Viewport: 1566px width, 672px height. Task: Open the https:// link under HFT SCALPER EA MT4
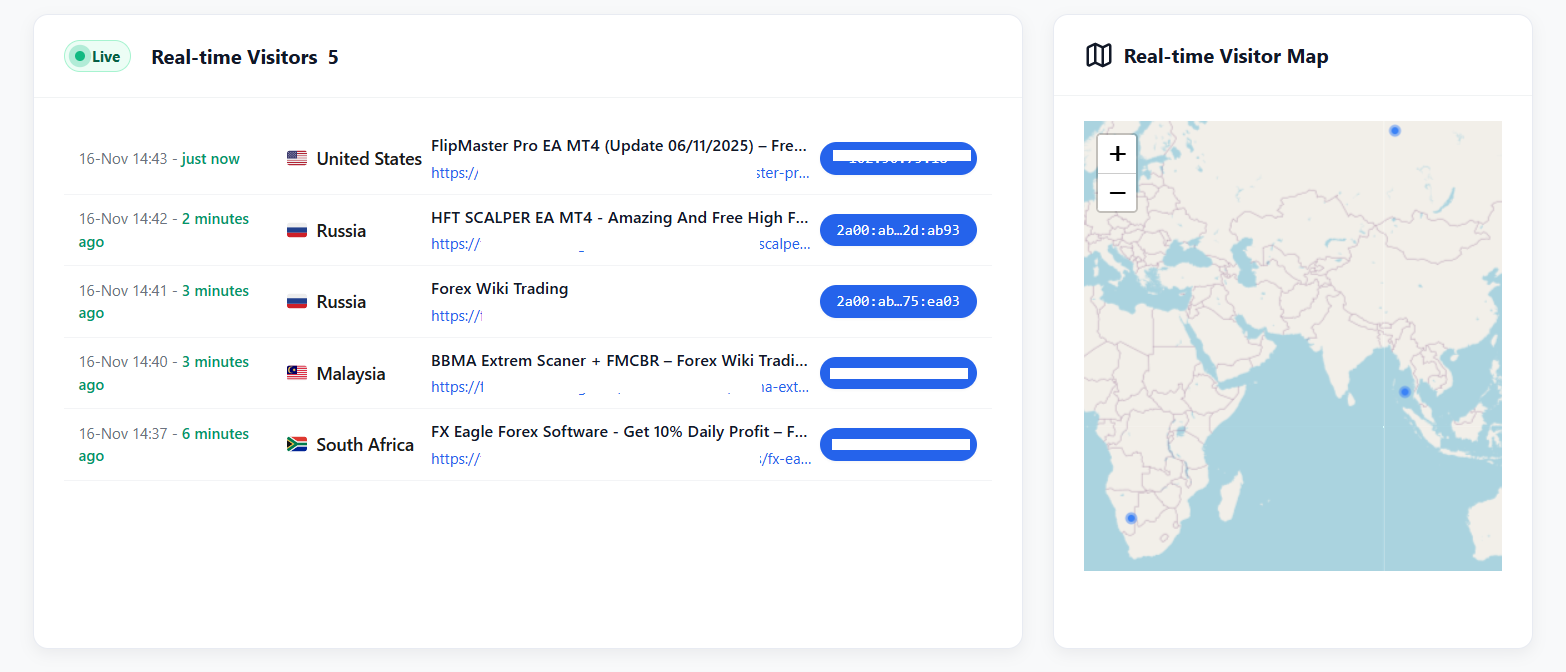click(x=455, y=243)
